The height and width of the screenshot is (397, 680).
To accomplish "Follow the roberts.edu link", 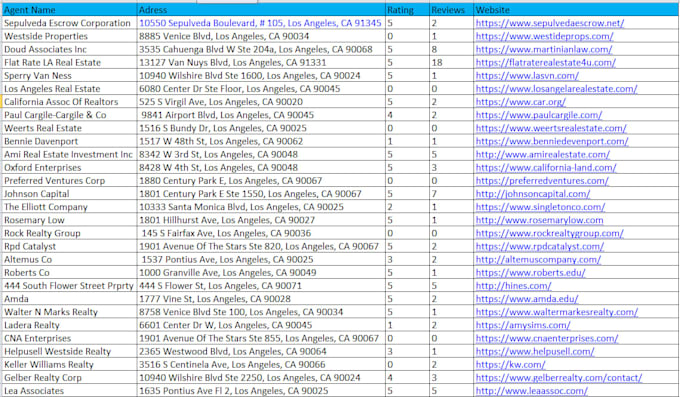I will click(530, 273).
